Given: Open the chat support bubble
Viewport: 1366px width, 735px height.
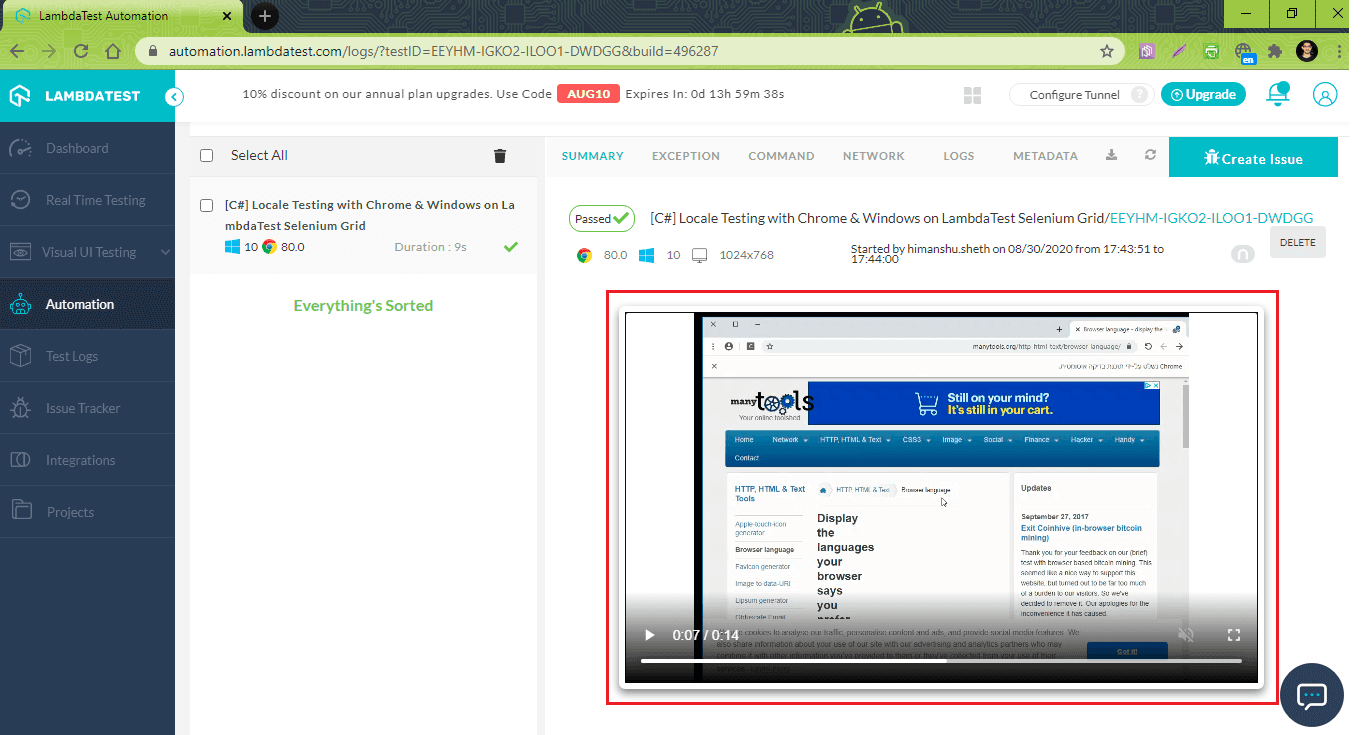Looking at the screenshot, I should [1311, 694].
